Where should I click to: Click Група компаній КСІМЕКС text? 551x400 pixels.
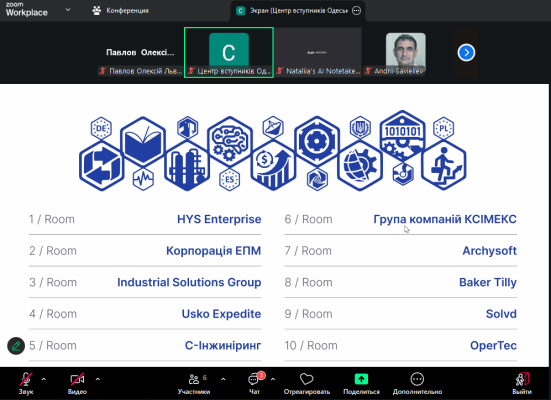pyautogui.click(x=445, y=219)
